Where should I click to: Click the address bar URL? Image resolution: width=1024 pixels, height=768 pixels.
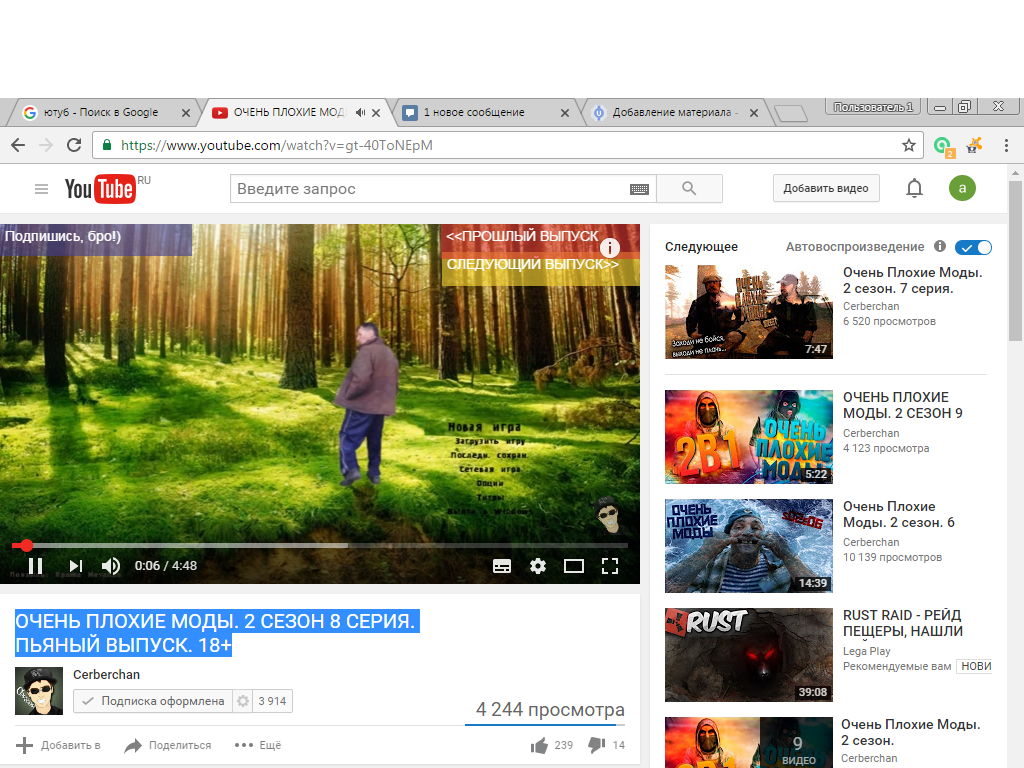(277, 145)
